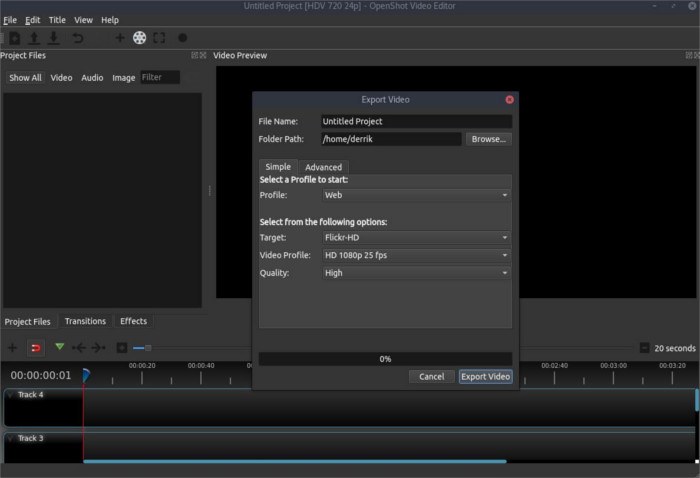Select the Project Files bottom tab

point(28,322)
